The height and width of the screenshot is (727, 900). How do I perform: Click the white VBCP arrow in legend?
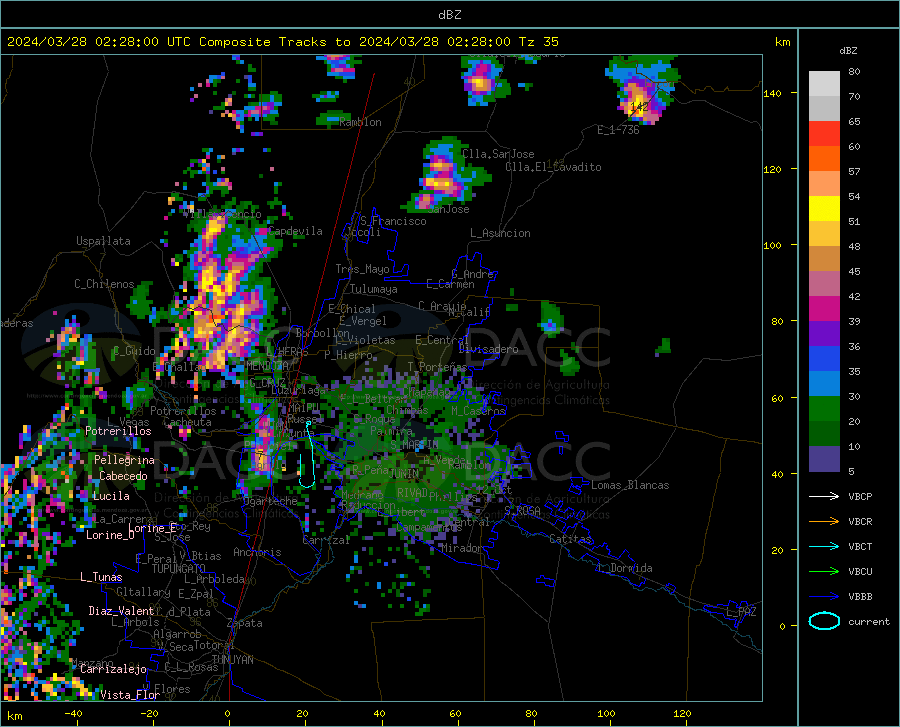[824, 496]
